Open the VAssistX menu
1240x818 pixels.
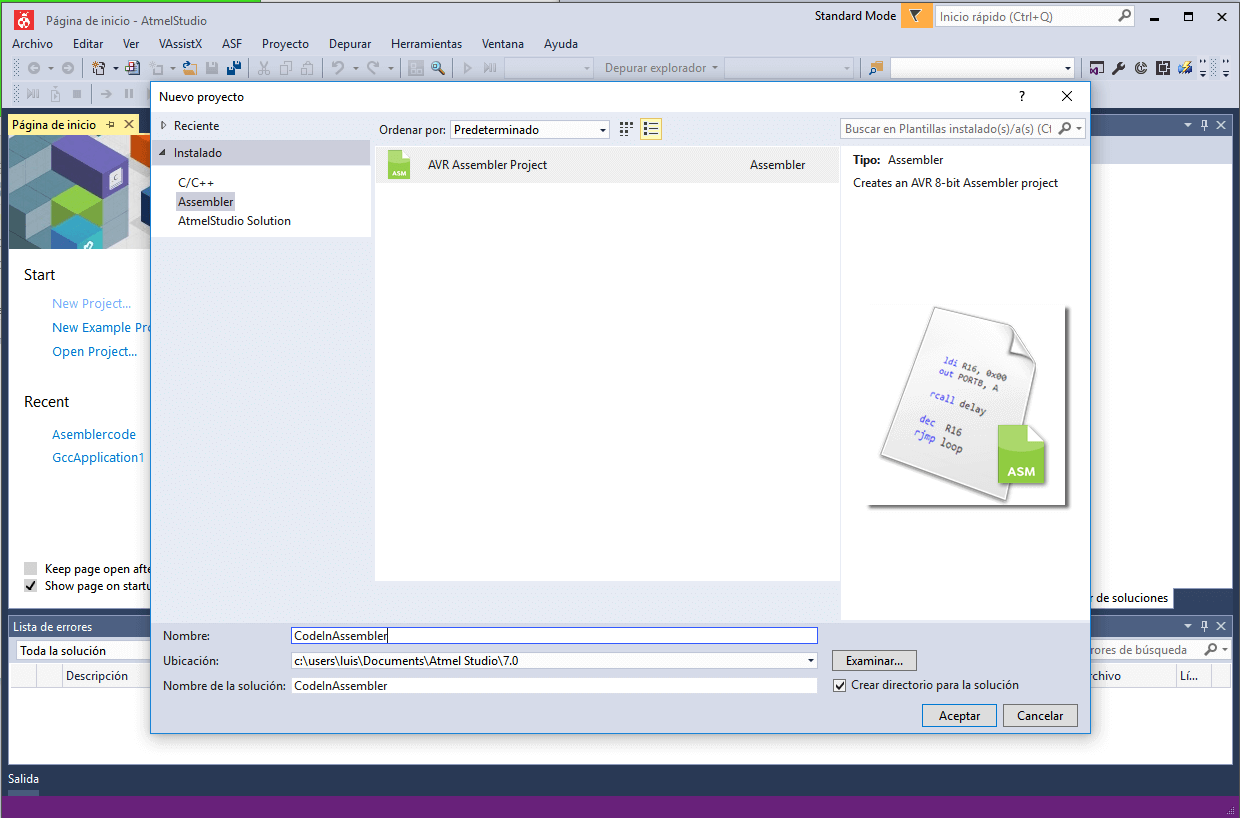pyautogui.click(x=180, y=44)
